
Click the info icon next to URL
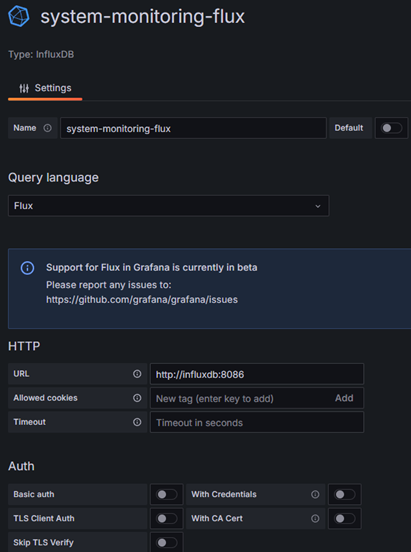pyautogui.click(x=137, y=374)
